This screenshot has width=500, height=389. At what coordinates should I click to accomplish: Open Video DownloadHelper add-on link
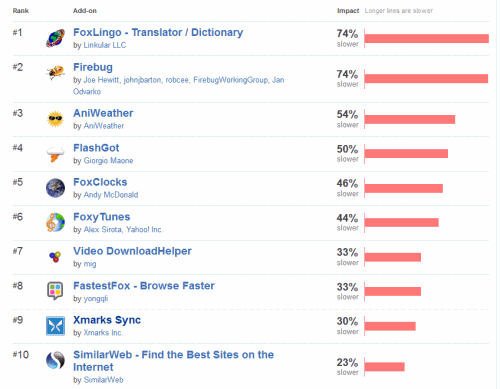pos(132,251)
